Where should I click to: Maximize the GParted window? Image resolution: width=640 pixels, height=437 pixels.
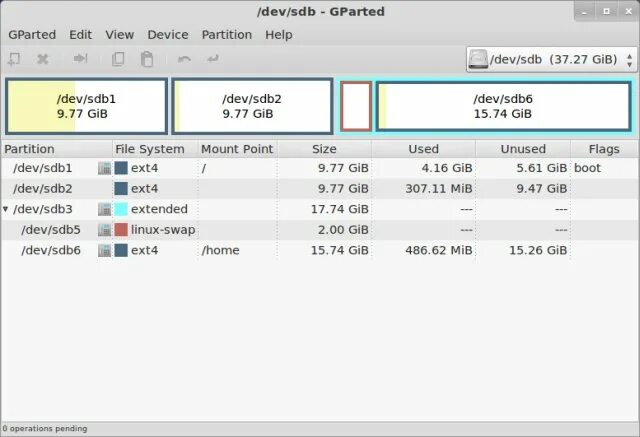(x=607, y=11)
